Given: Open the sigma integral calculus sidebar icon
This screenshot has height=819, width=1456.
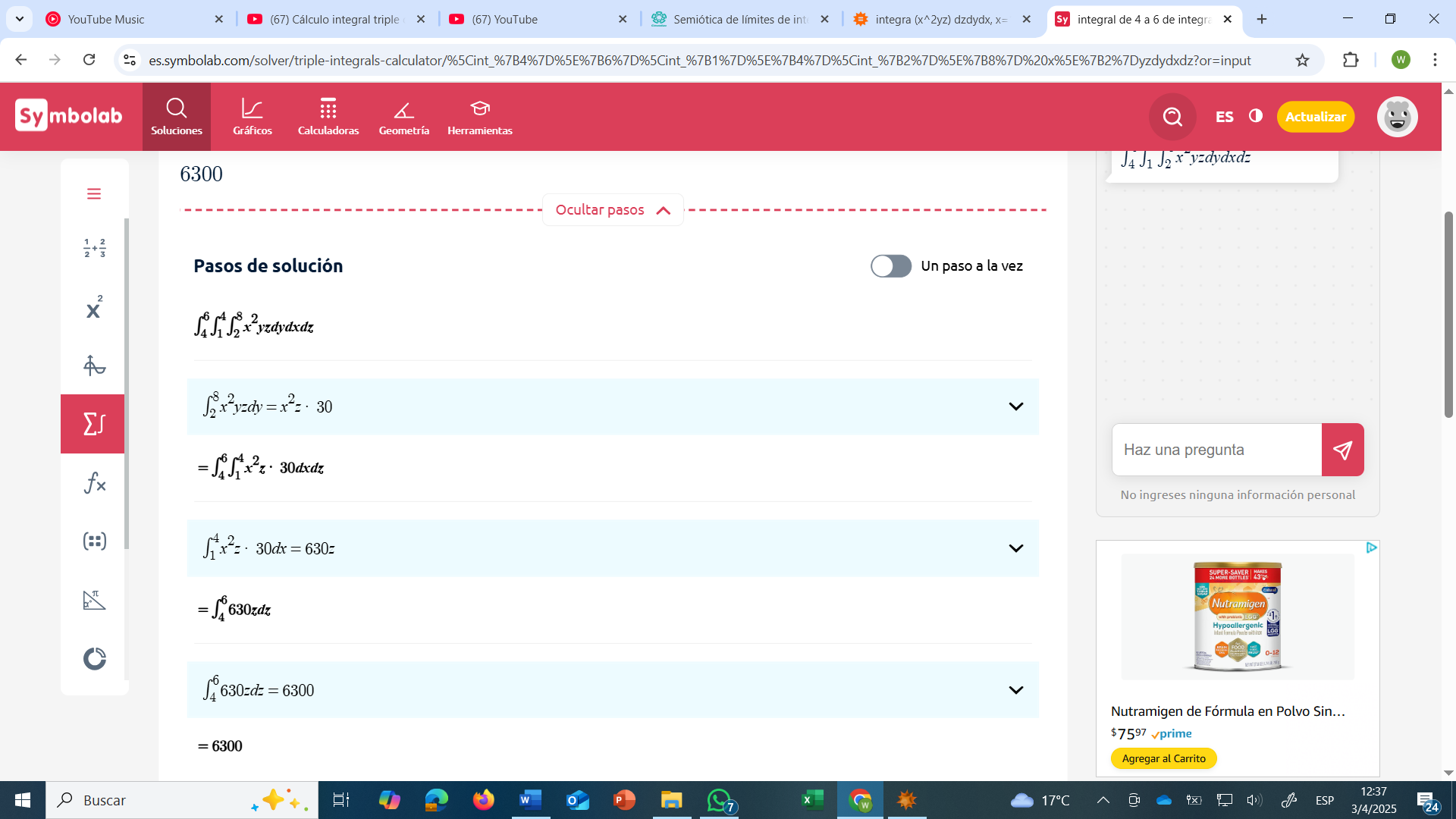Looking at the screenshot, I should 93,424.
